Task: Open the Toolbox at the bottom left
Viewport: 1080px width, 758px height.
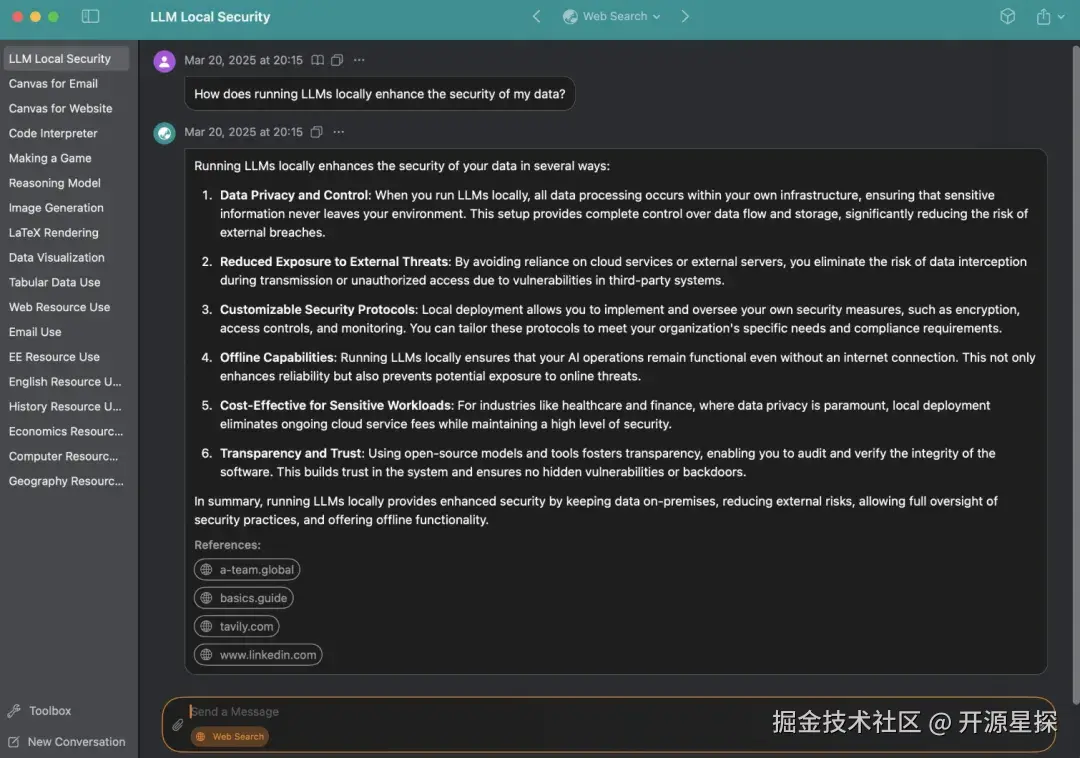Action: [x=48, y=710]
